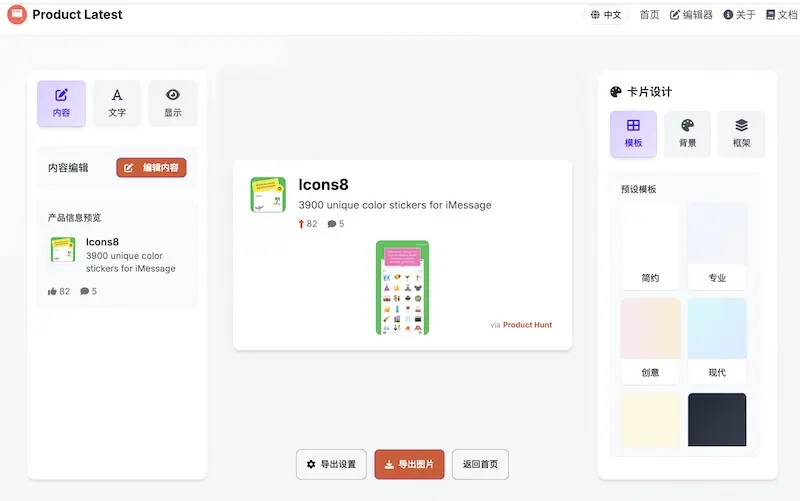
Task: Switch to the 显示 tab
Action: pos(173,103)
